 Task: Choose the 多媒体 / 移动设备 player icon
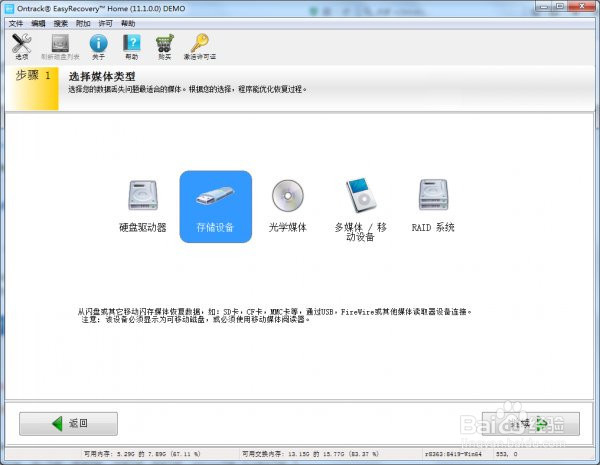coord(360,210)
